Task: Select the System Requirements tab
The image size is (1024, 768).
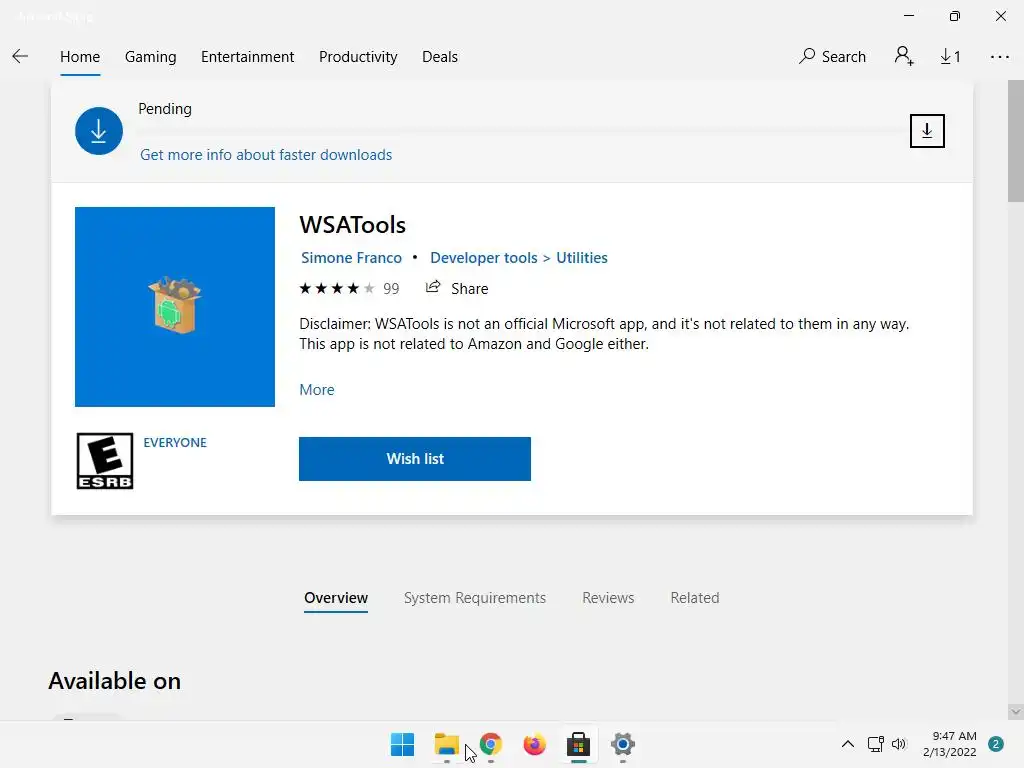Action: click(x=475, y=598)
